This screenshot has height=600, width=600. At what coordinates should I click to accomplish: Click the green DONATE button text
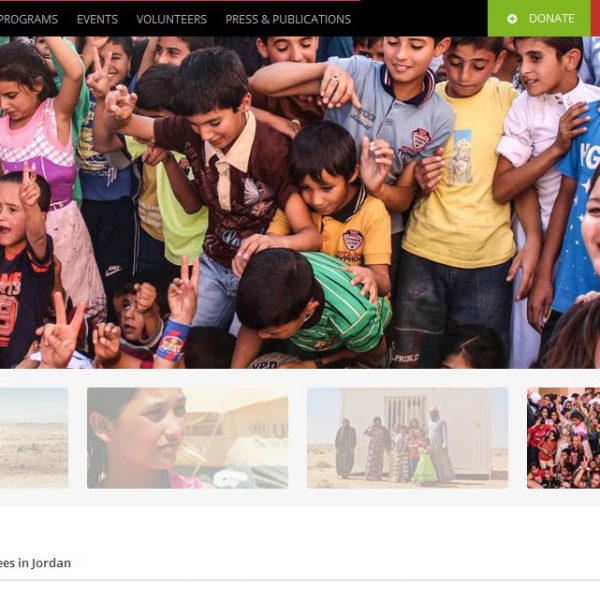coord(551,18)
